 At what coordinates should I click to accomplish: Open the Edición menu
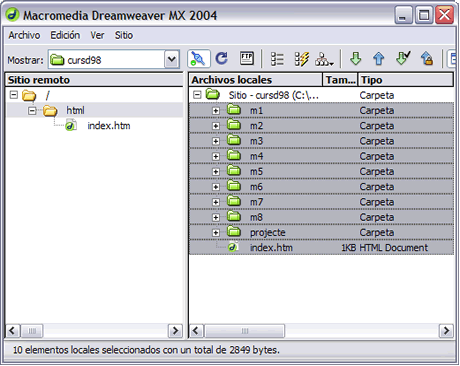click(x=65, y=35)
